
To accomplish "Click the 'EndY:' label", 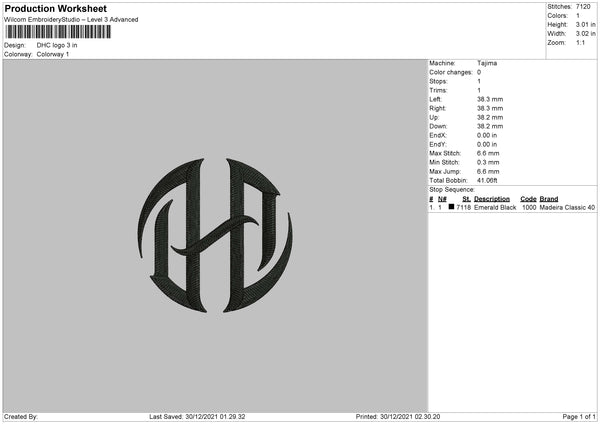I will (438, 144).
